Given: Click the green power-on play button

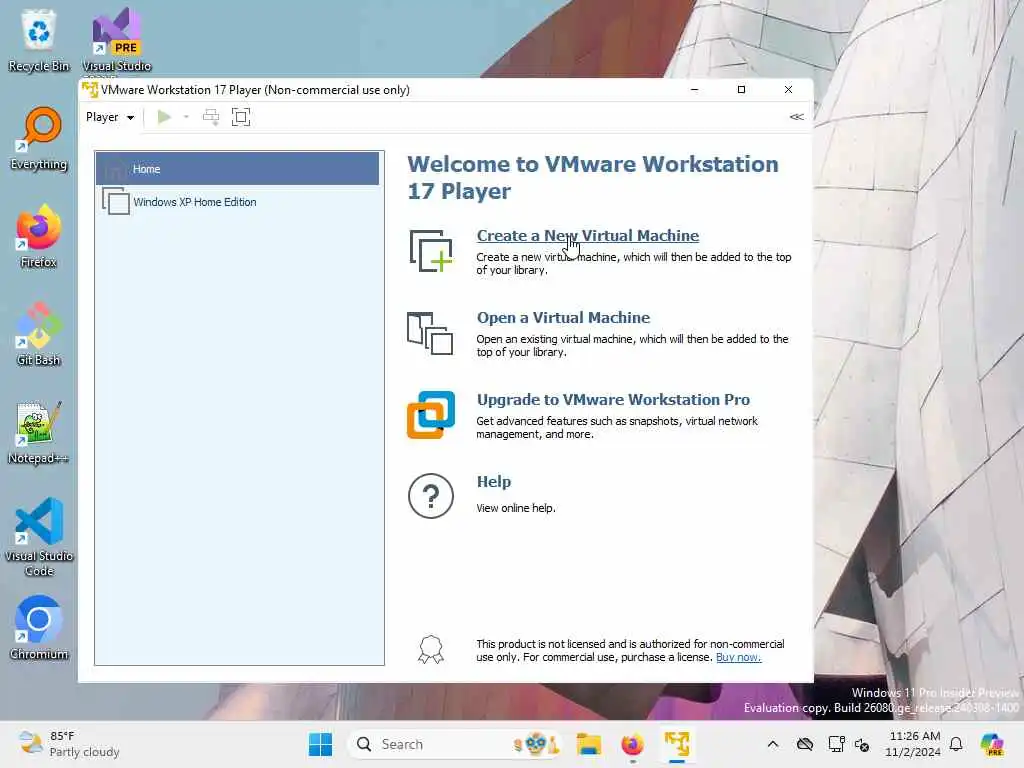Looking at the screenshot, I should coord(164,117).
